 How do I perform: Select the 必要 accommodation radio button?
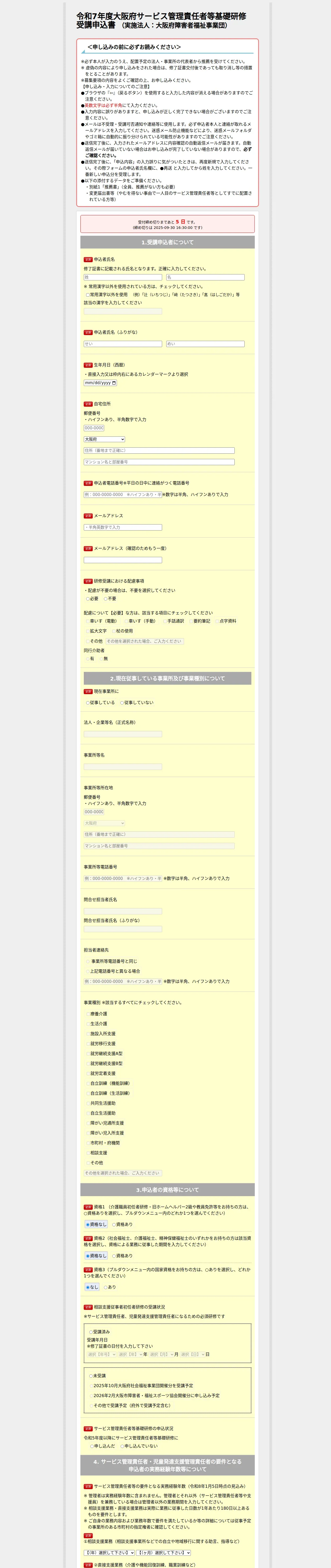tap(88, 599)
